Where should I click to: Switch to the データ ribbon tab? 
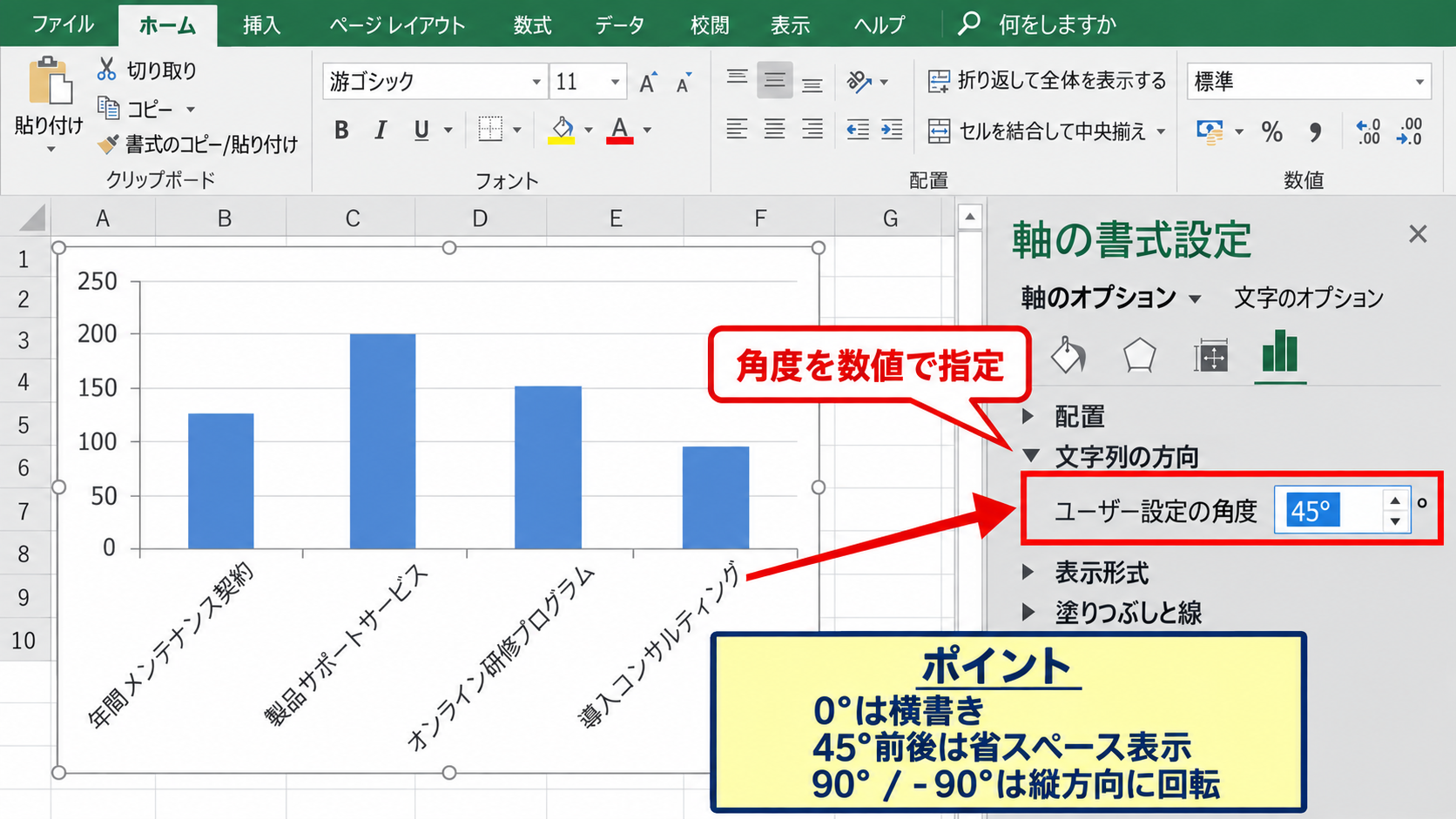pos(620,24)
